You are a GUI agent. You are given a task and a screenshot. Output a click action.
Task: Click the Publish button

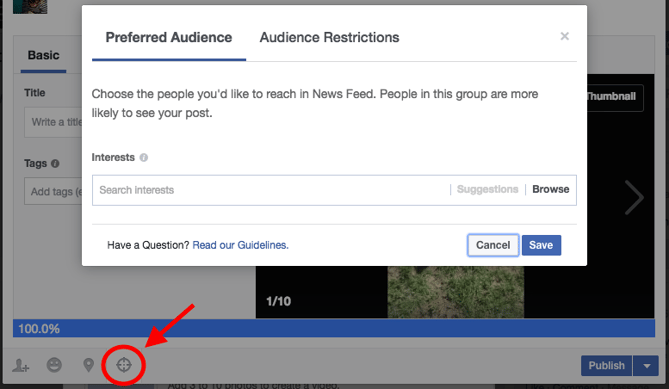pyautogui.click(x=606, y=366)
